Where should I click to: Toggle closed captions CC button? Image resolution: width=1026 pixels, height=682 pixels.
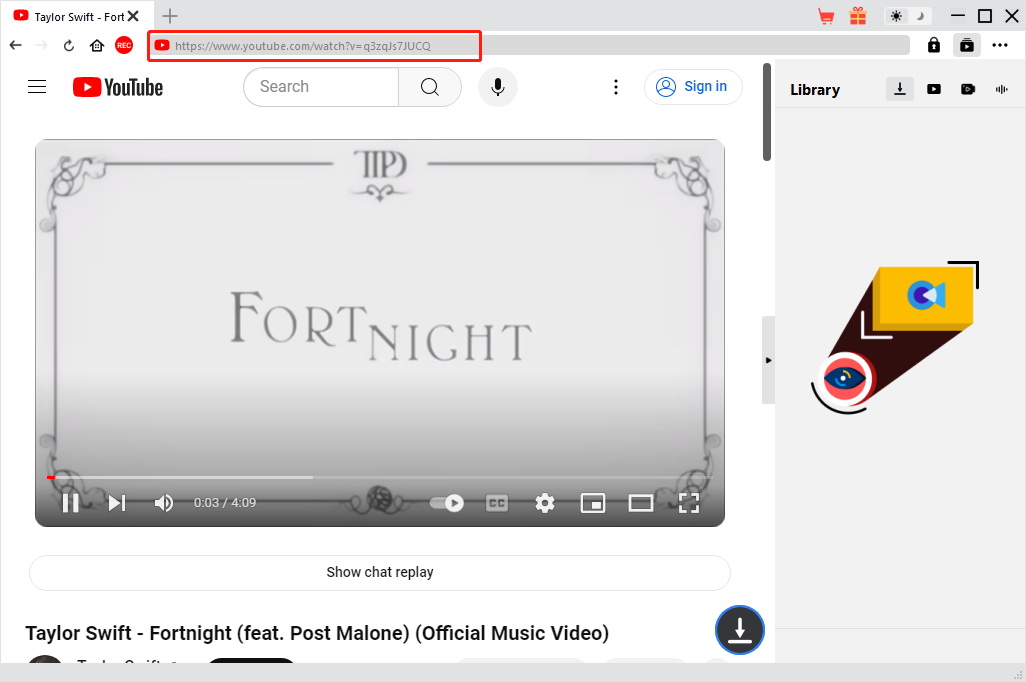tap(497, 503)
